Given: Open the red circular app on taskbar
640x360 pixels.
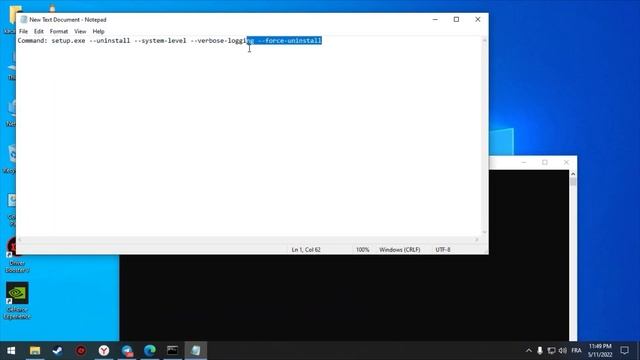Looking at the screenshot, I should [81, 351].
